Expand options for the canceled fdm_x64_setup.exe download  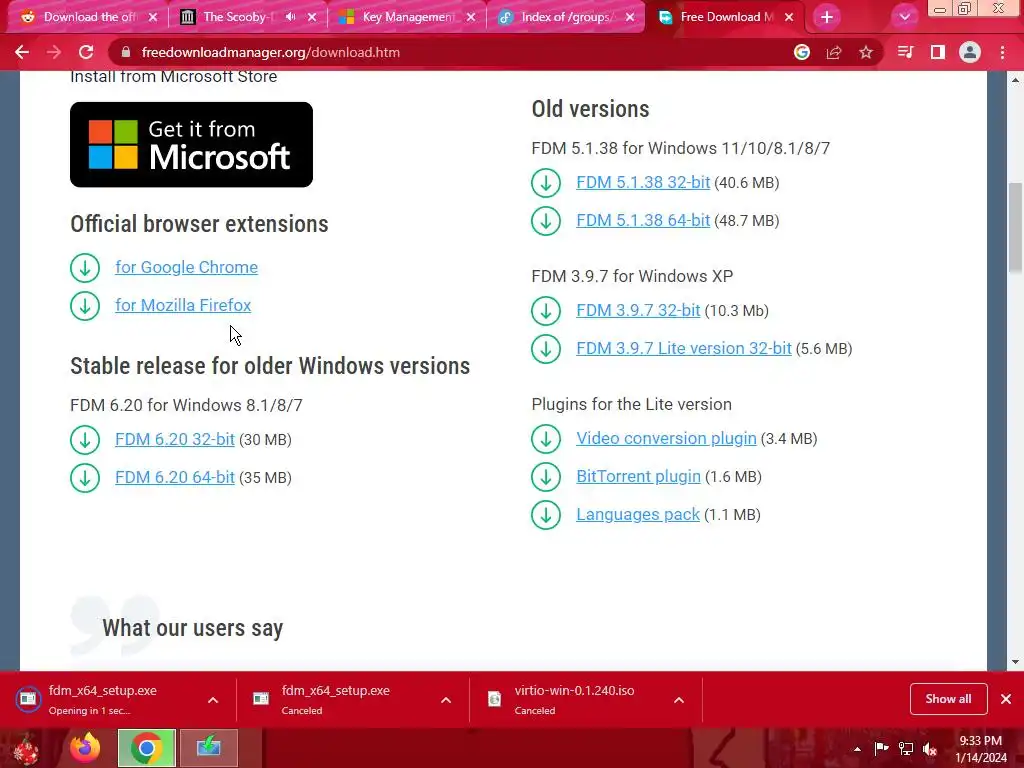[446, 700]
